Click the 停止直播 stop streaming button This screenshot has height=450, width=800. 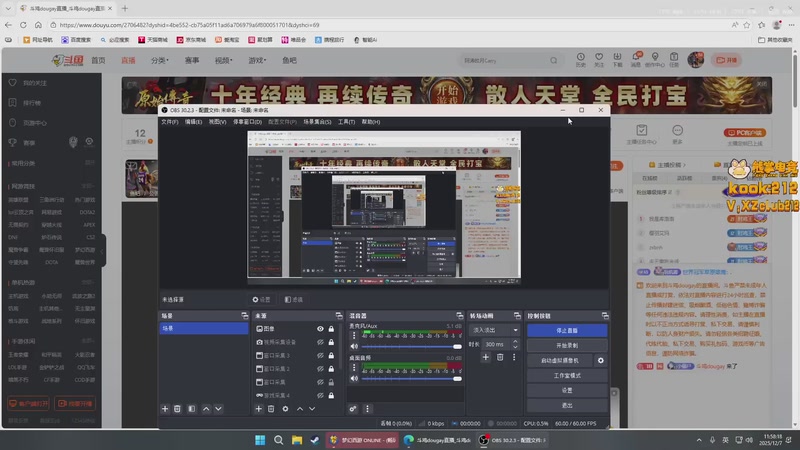coord(567,331)
